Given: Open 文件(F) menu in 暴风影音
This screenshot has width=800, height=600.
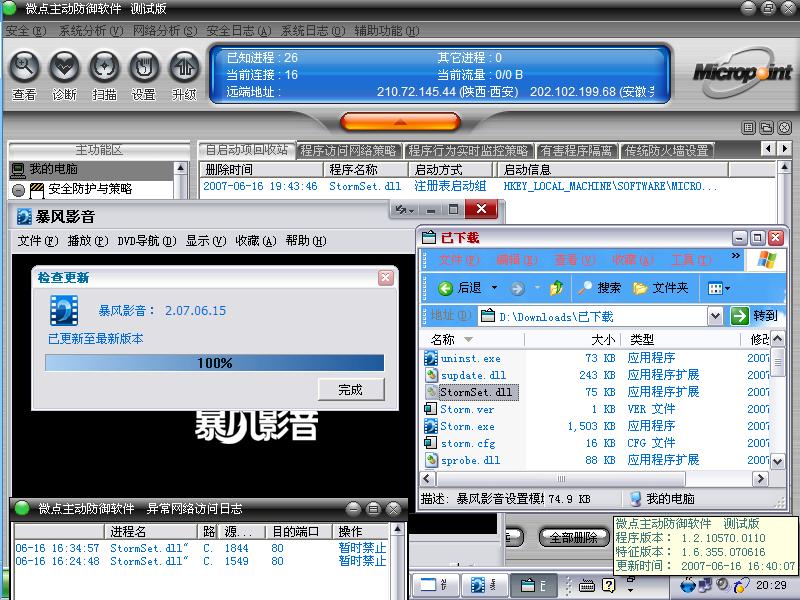Looking at the screenshot, I should [x=38, y=241].
